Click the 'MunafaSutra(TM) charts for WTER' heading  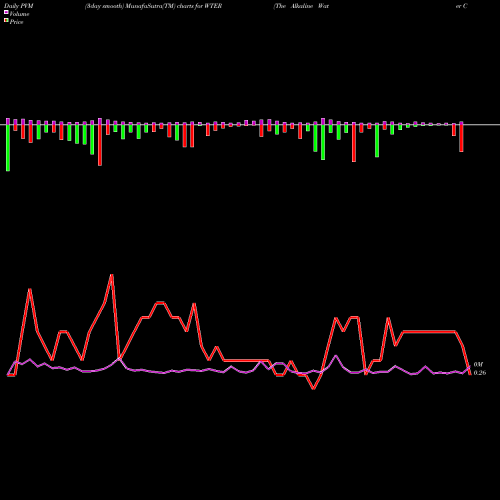[174, 6]
